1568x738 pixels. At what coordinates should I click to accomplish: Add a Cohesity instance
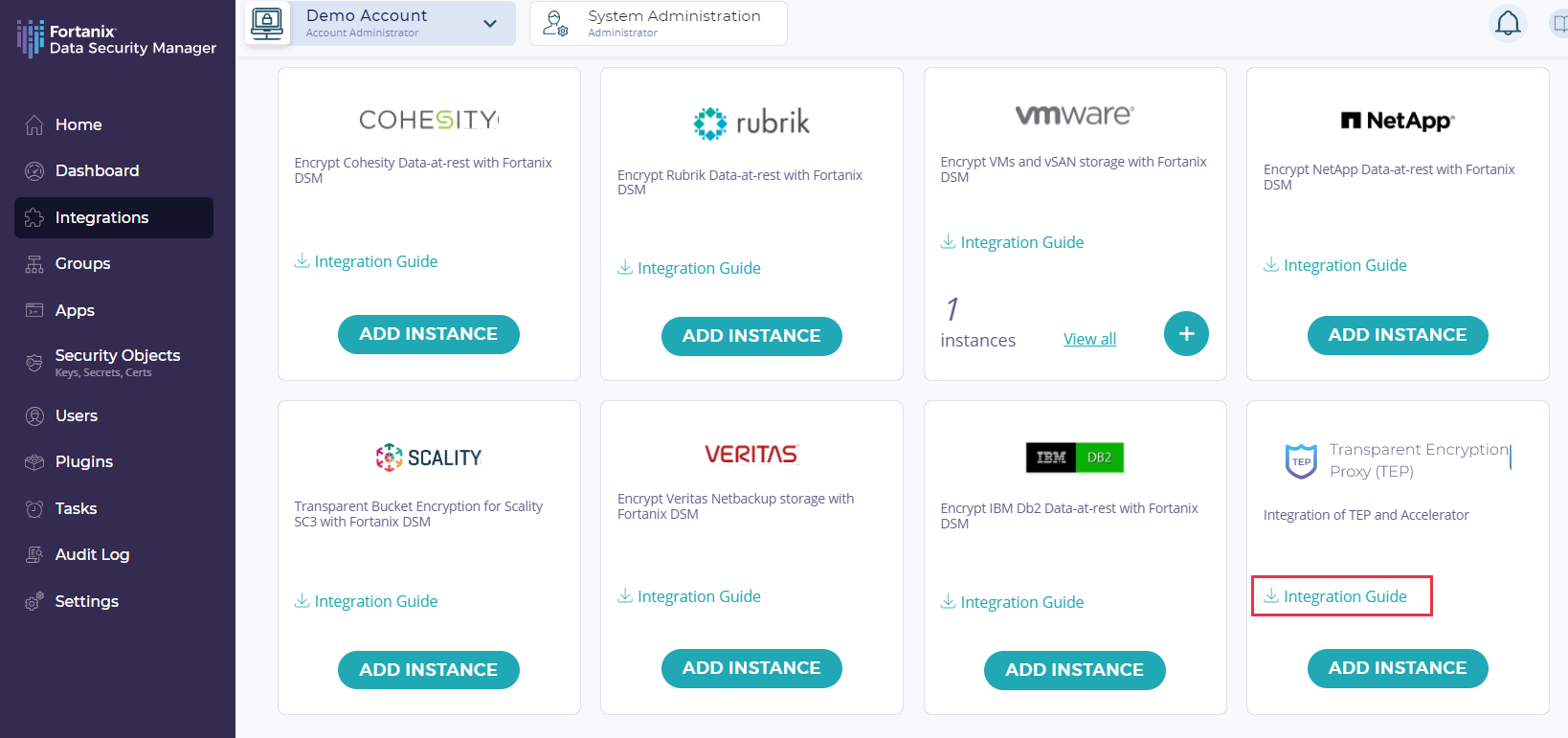pos(428,334)
